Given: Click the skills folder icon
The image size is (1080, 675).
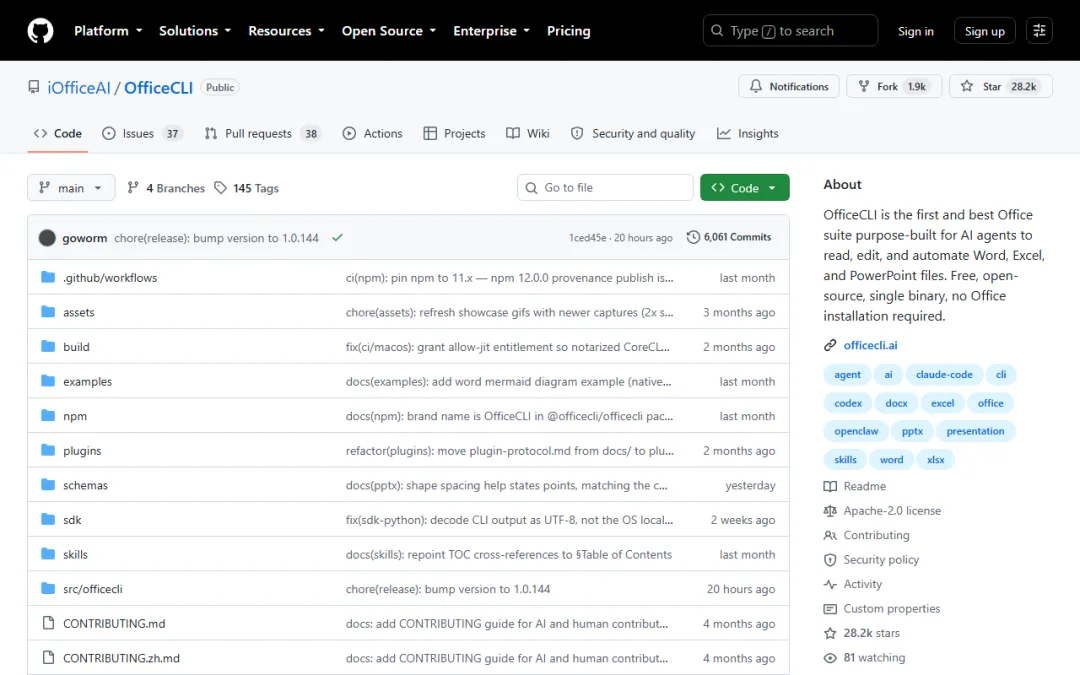Looking at the screenshot, I should point(48,553).
